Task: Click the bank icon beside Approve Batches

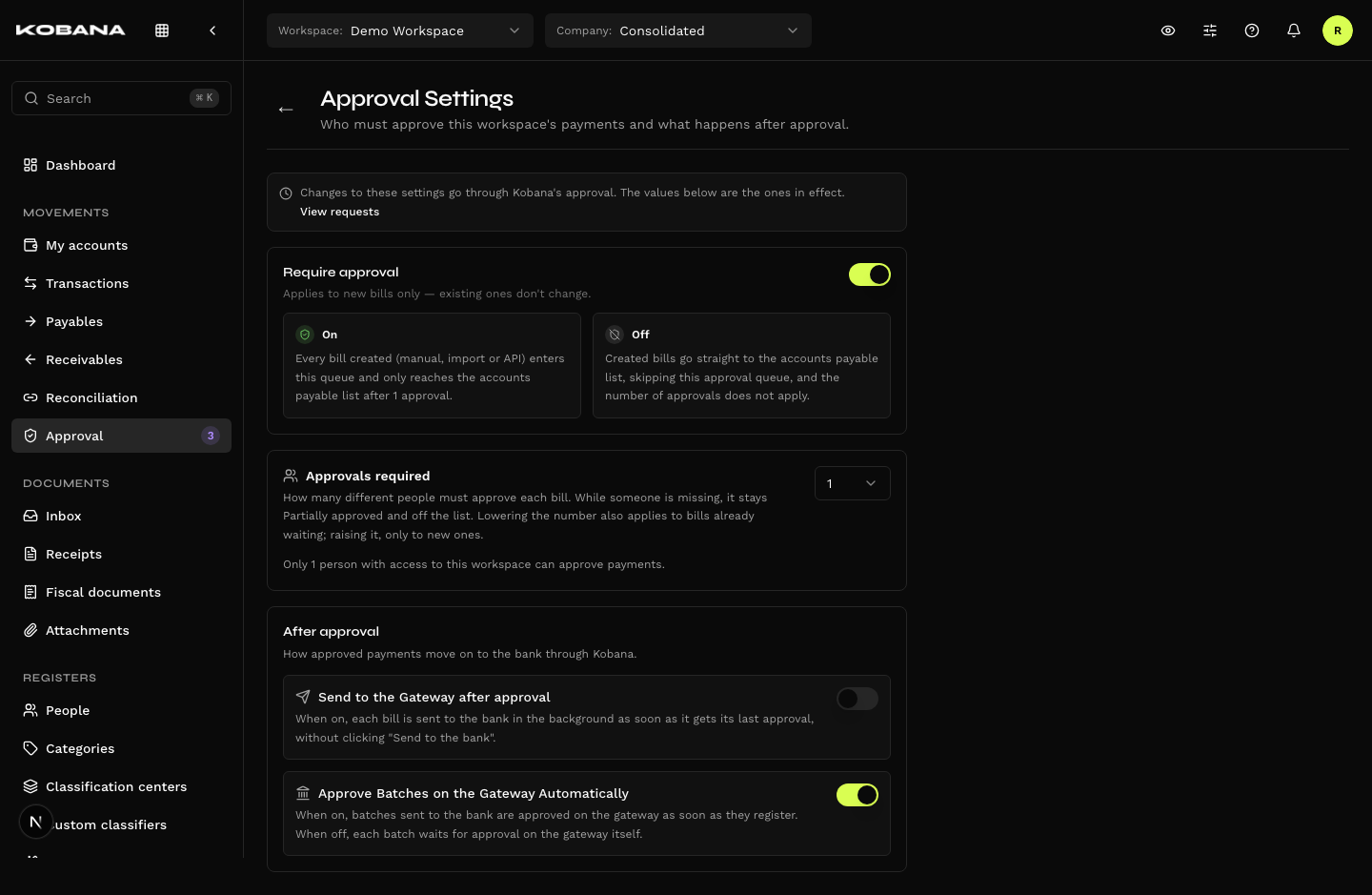Action: click(303, 793)
